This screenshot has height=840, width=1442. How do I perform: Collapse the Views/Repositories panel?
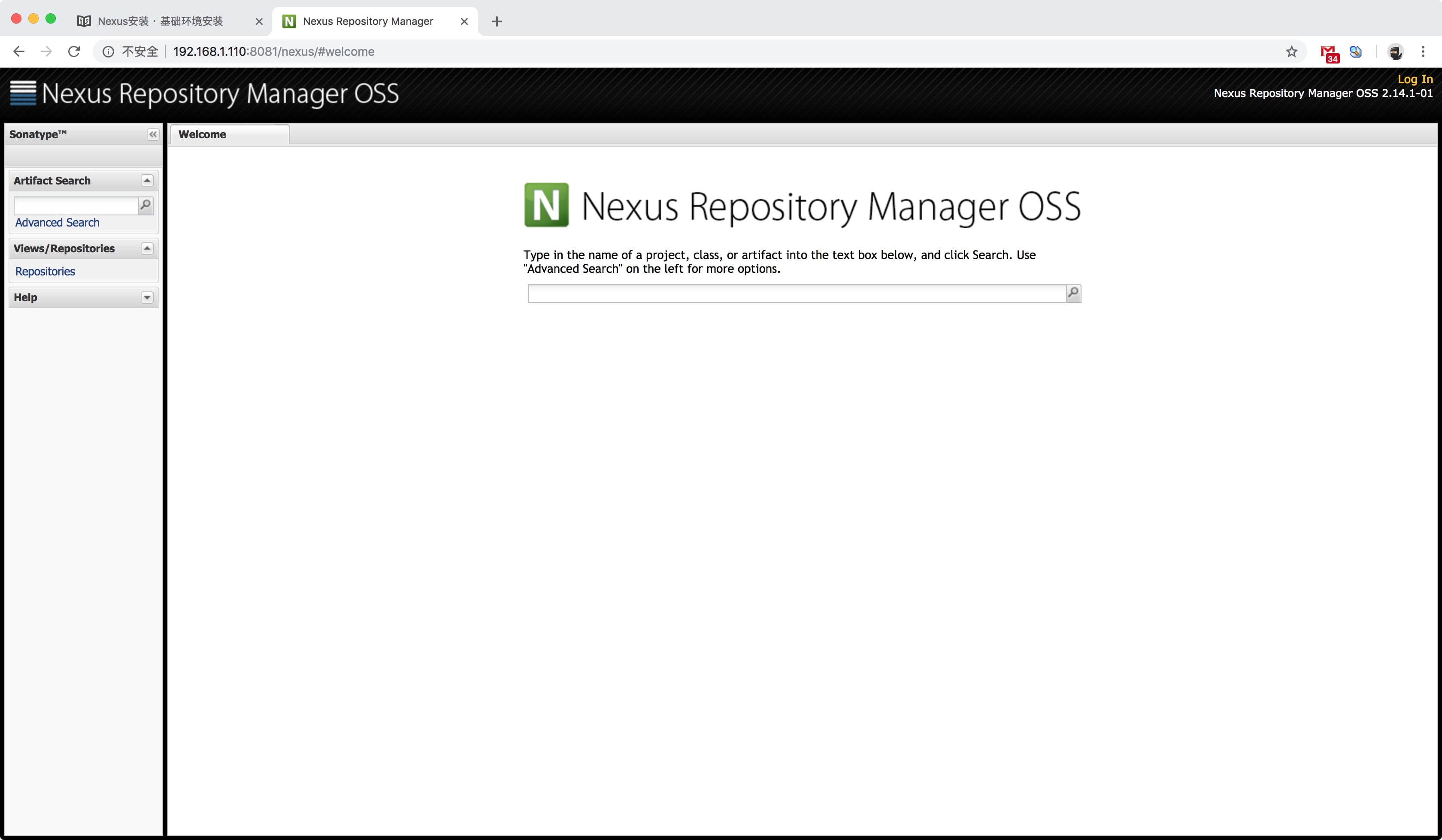point(147,248)
